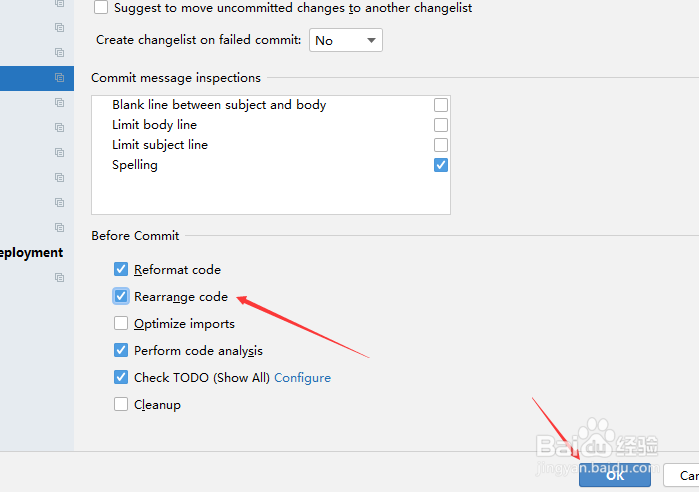Uncheck the Reformat code option
Screen dimensions: 699x492
pyautogui.click(x=121, y=269)
